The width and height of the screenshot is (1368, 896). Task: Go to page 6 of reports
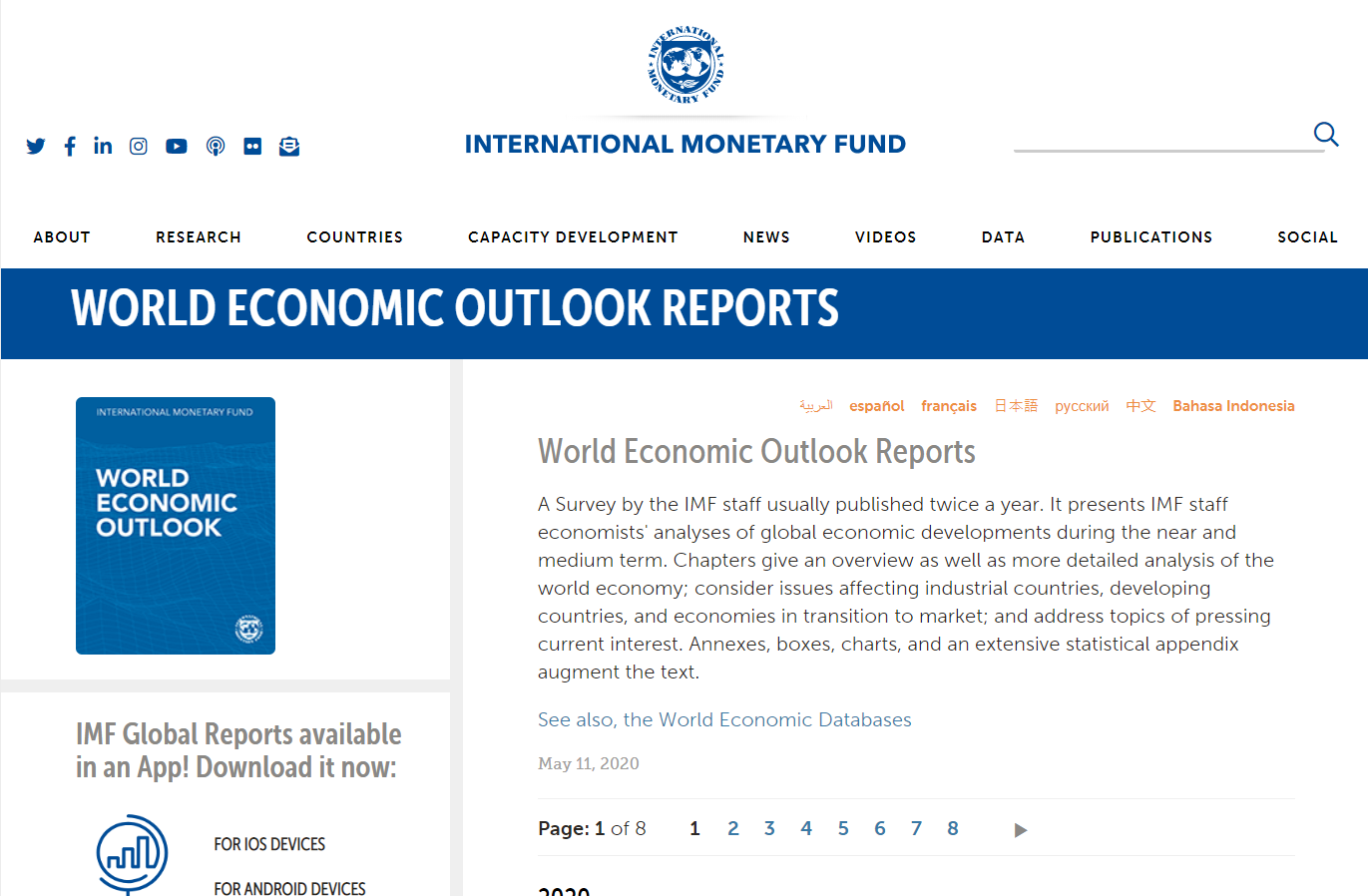tap(880, 828)
